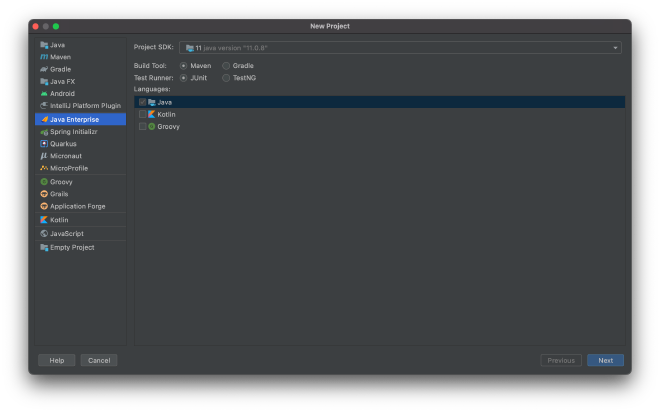Viewport: 660px width, 412px height.
Task: Select JUnit test runner radio button
Action: (x=184, y=78)
